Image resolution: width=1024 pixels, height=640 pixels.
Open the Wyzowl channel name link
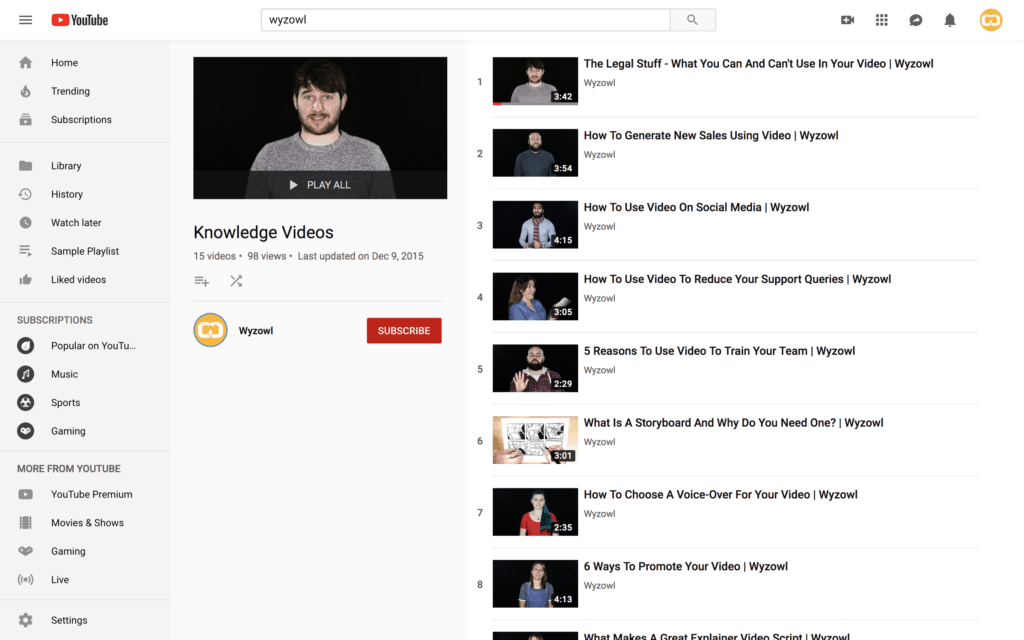(x=256, y=330)
